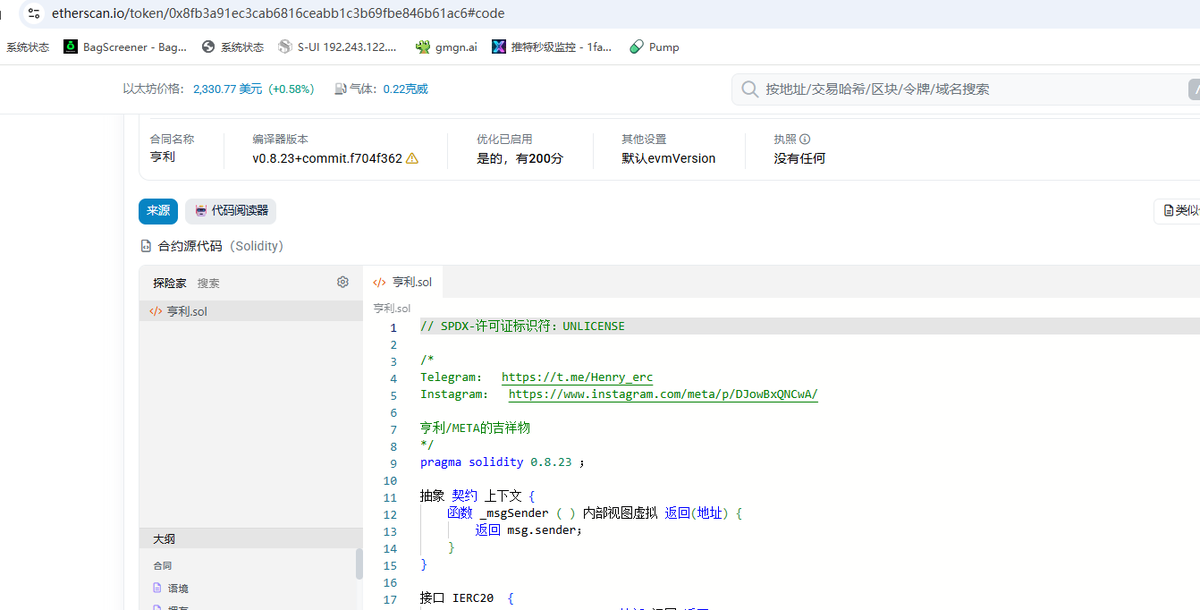
Task: Click compiler version v0.8.23+commit.f704f362 text
Action: click(327, 158)
